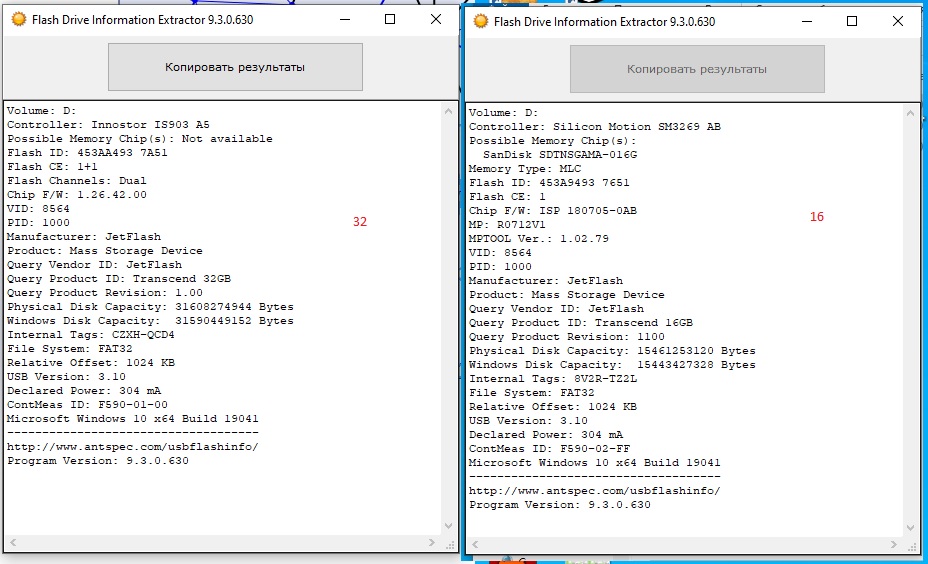Click antspec.com URL in the right window
The height and width of the screenshot is (564, 928).
coord(595,491)
